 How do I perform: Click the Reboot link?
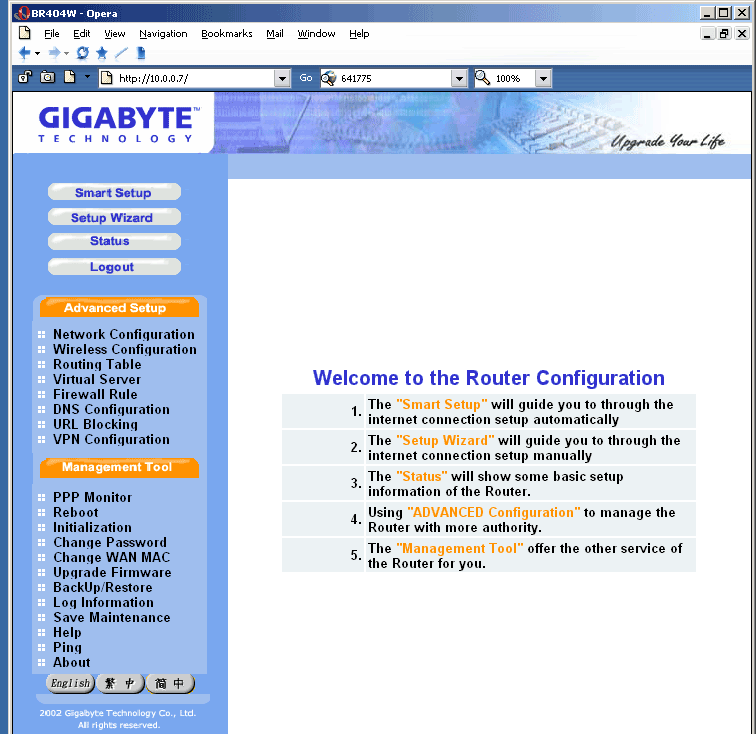[x=76, y=512]
